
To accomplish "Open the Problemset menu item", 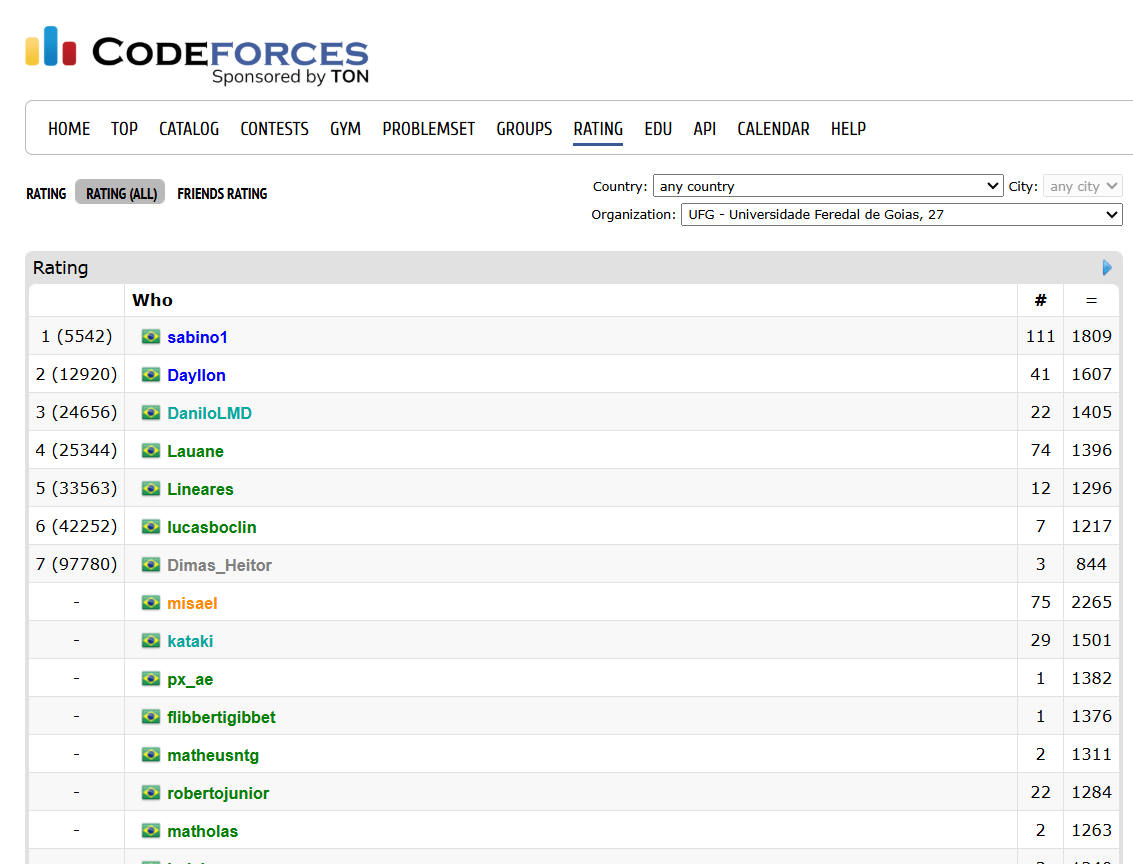I will click(428, 129).
